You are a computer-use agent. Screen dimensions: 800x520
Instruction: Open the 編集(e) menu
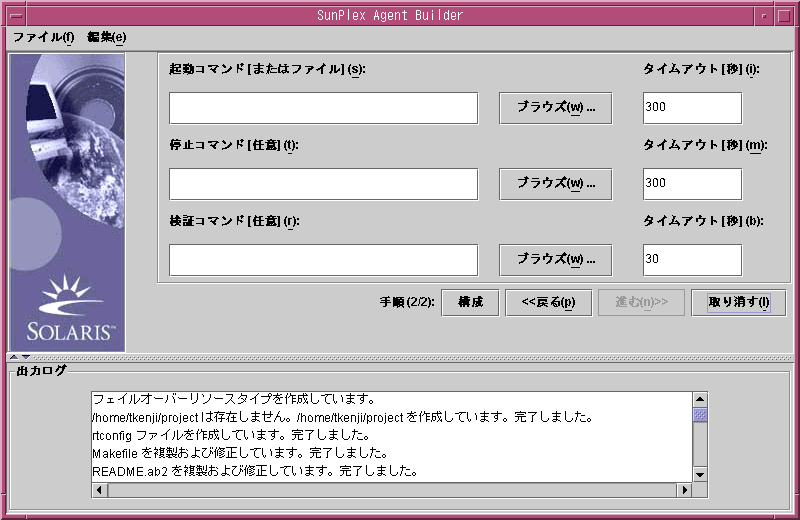[107, 37]
